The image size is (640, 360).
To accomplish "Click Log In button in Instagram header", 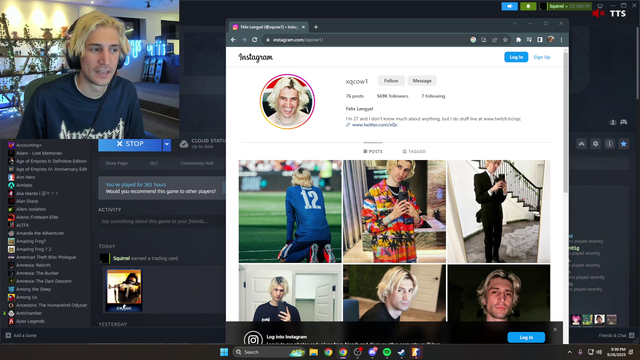I will tap(516, 57).
